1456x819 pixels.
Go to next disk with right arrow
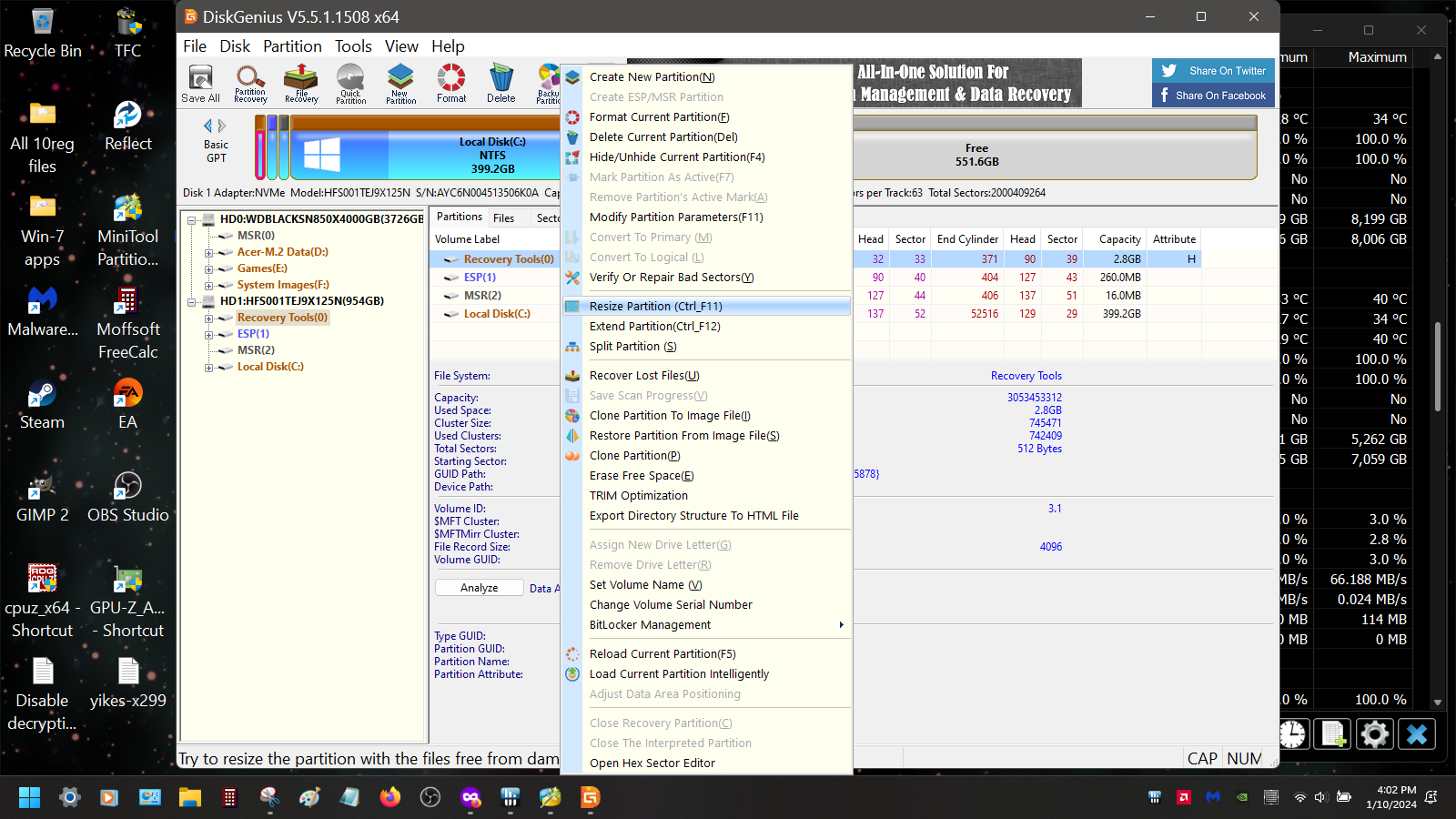click(221, 126)
